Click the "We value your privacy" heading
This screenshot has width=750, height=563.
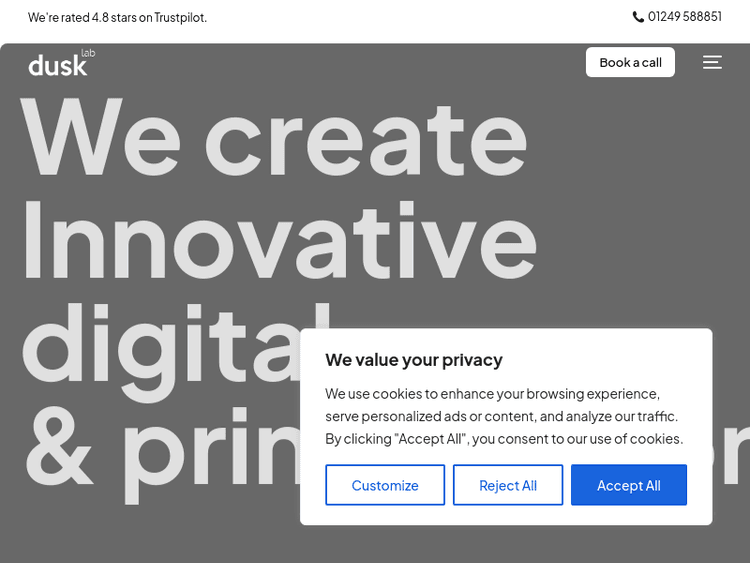click(x=414, y=360)
